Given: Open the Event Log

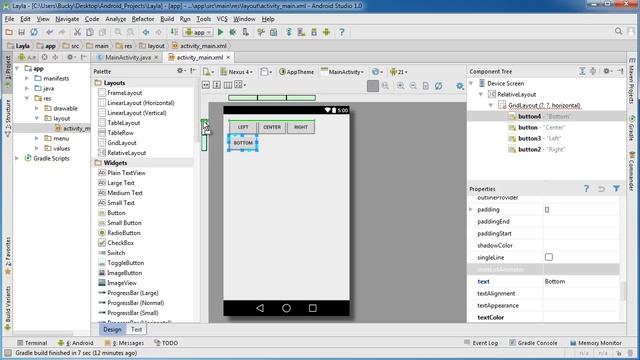Looking at the screenshot, I should pyautogui.click(x=481, y=343).
